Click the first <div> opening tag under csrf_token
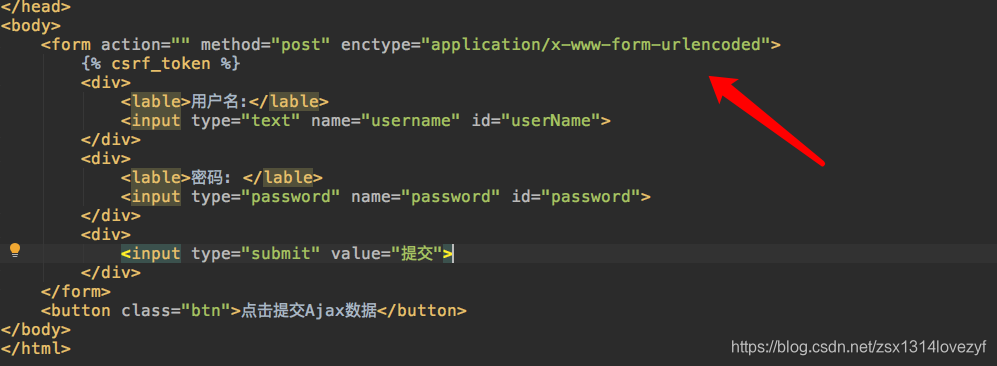The width and height of the screenshot is (997, 366). click(106, 83)
